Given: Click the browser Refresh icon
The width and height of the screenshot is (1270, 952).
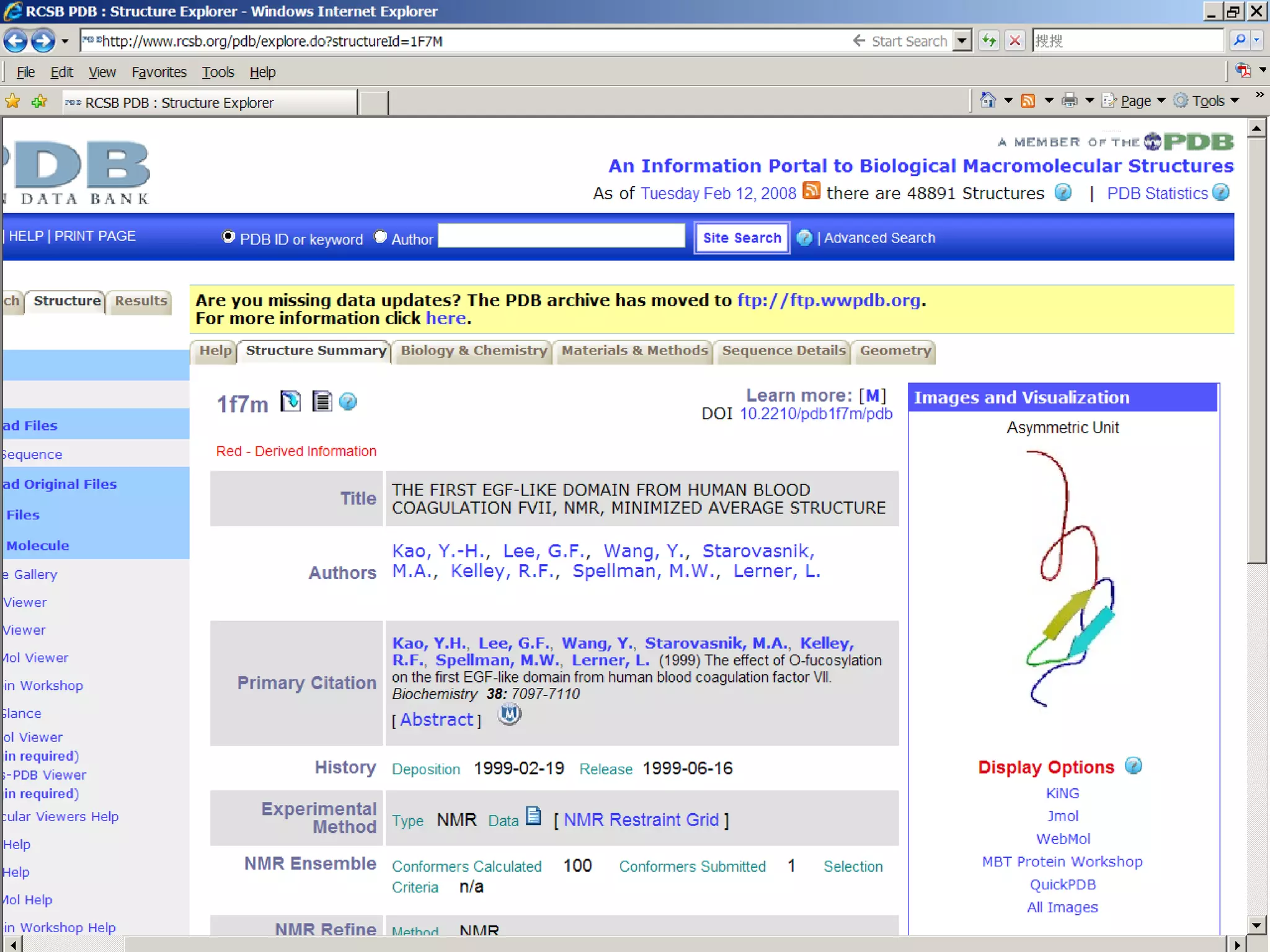Looking at the screenshot, I should click(988, 42).
